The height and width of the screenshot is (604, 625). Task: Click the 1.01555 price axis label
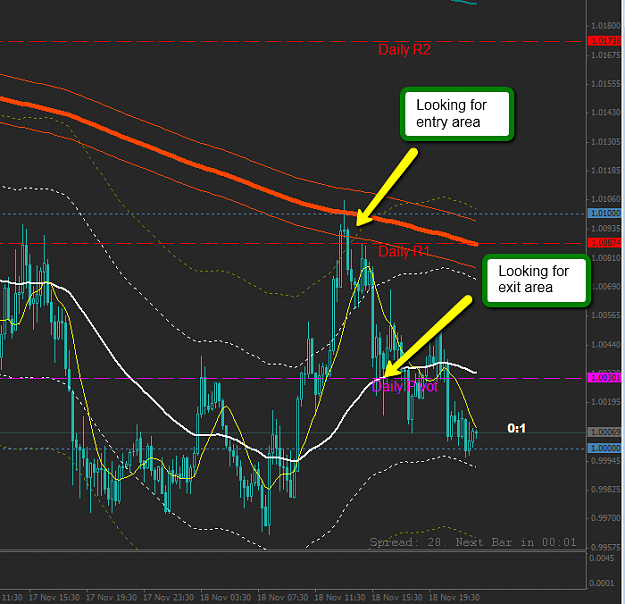[605, 84]
